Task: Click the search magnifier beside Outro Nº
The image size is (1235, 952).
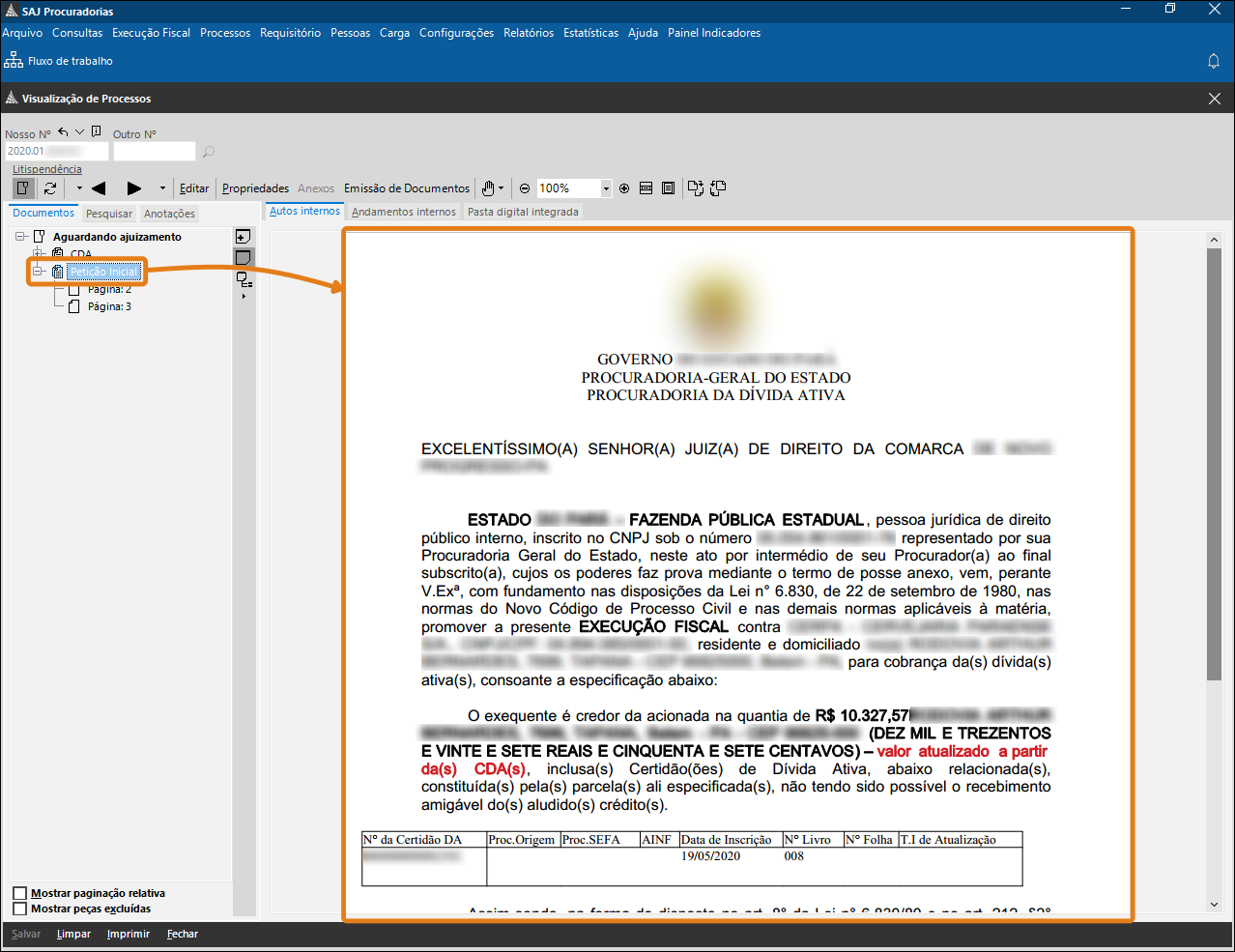Action: point(208,152)
